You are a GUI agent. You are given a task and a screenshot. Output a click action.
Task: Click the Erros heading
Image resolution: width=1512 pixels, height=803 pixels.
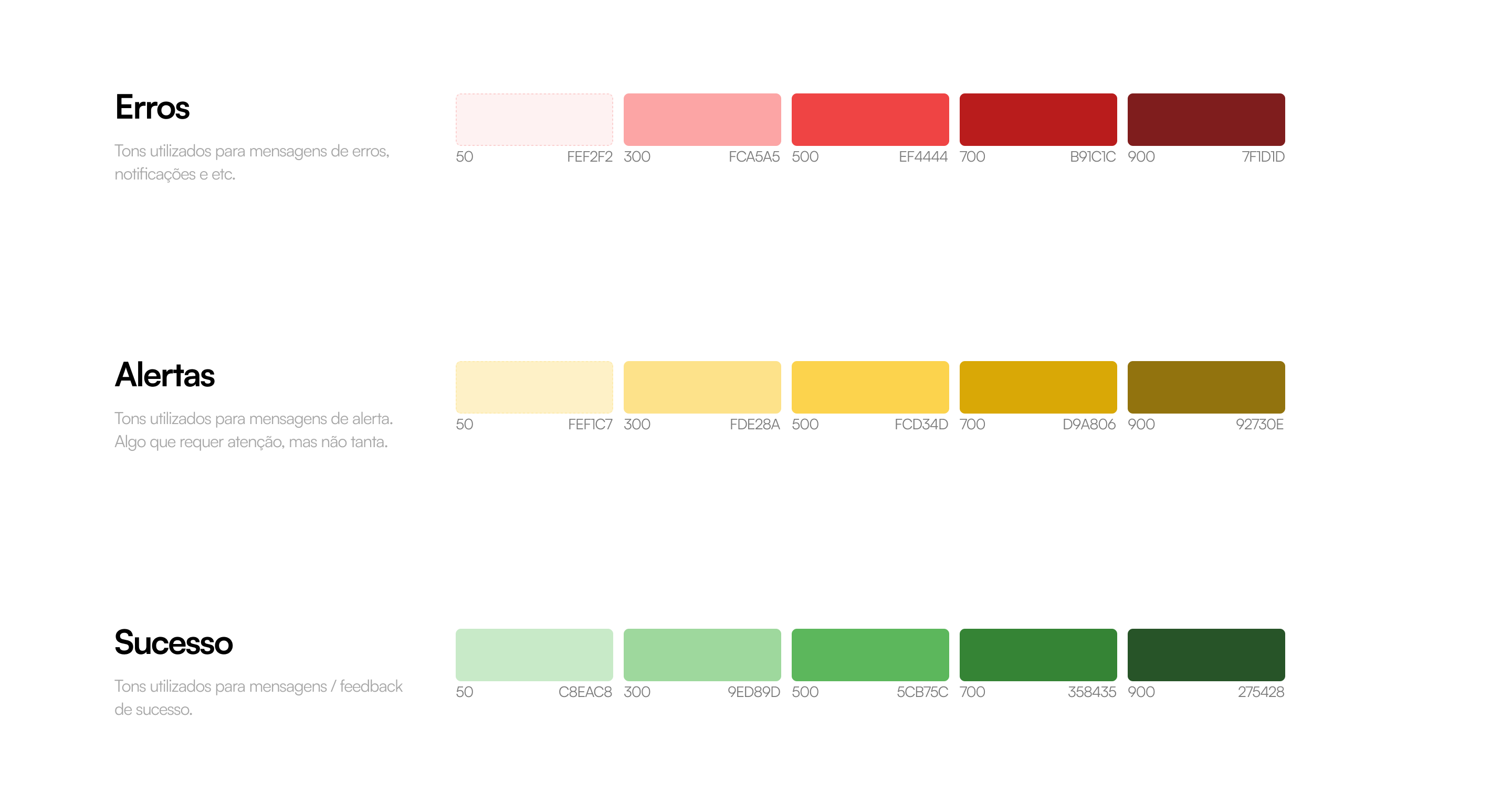click(x=152, y=108)
